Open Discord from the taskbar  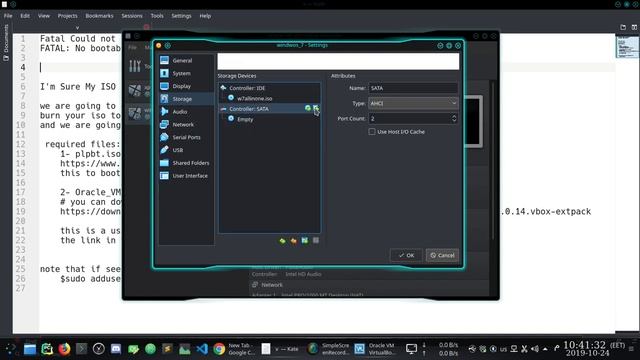pos(116,349)
